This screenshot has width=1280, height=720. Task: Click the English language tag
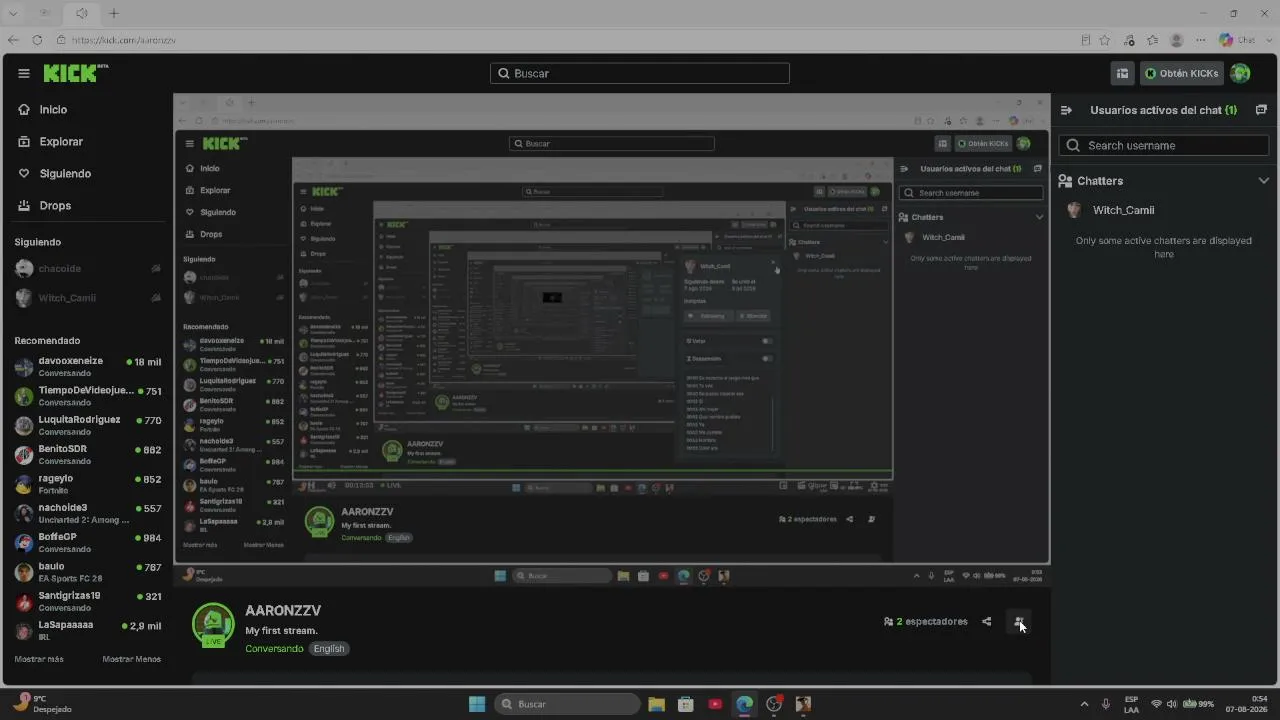pos(329,649)
